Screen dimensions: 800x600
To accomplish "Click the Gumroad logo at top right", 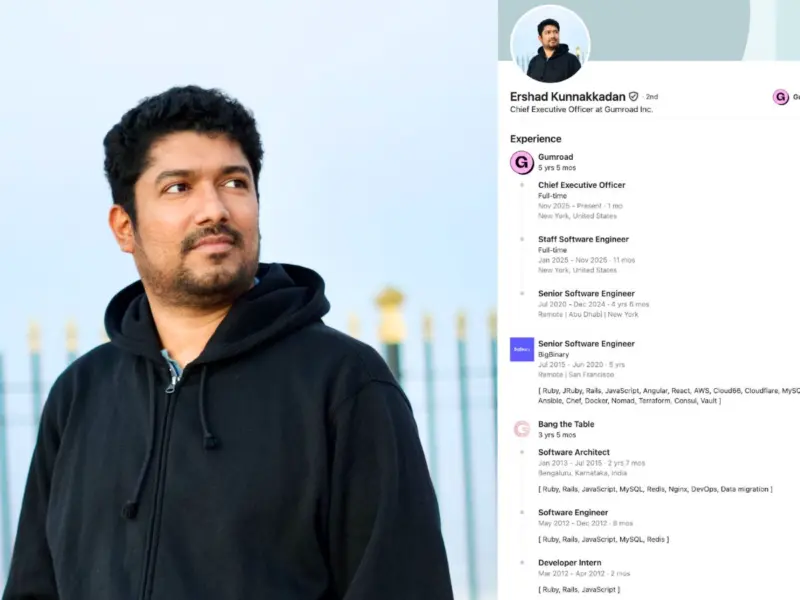I will 781,97.
